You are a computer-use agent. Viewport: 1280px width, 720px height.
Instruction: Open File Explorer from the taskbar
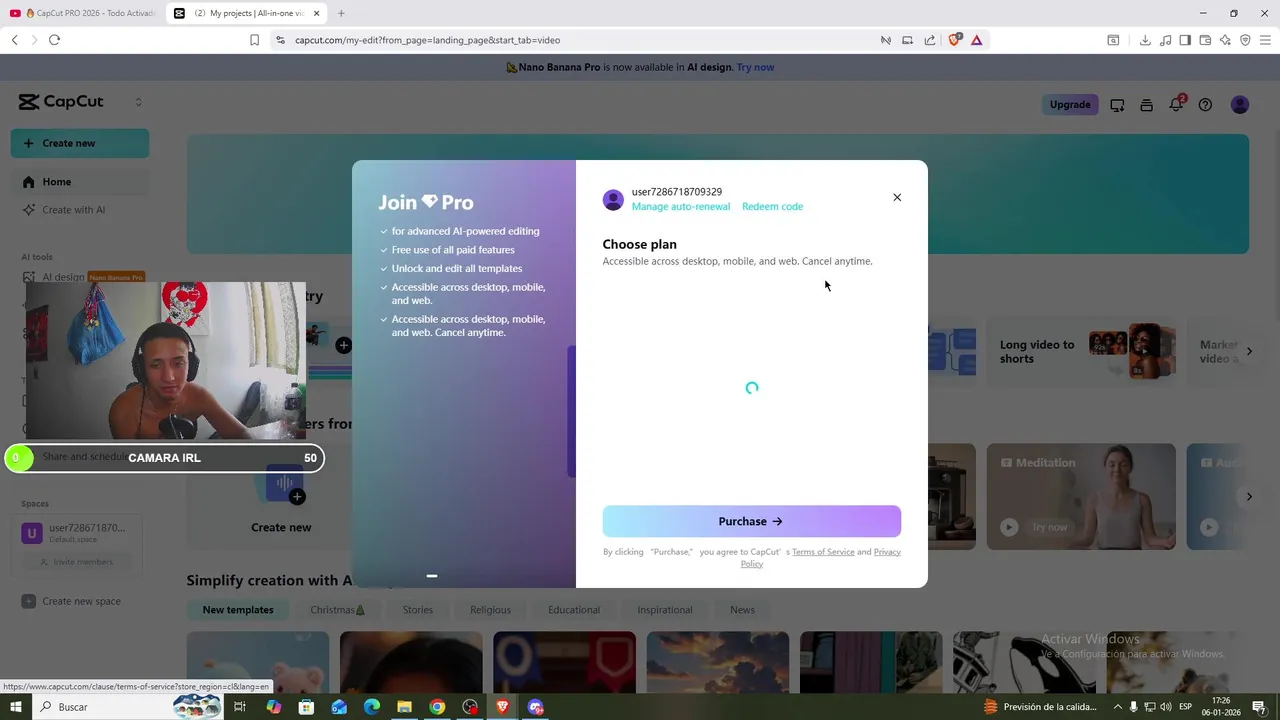click(404, 707)
